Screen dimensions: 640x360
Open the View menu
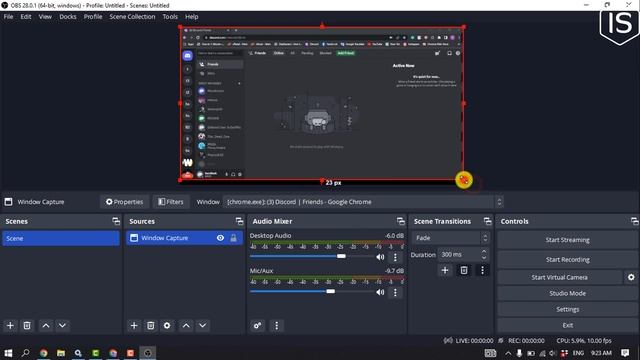point(45,17)
